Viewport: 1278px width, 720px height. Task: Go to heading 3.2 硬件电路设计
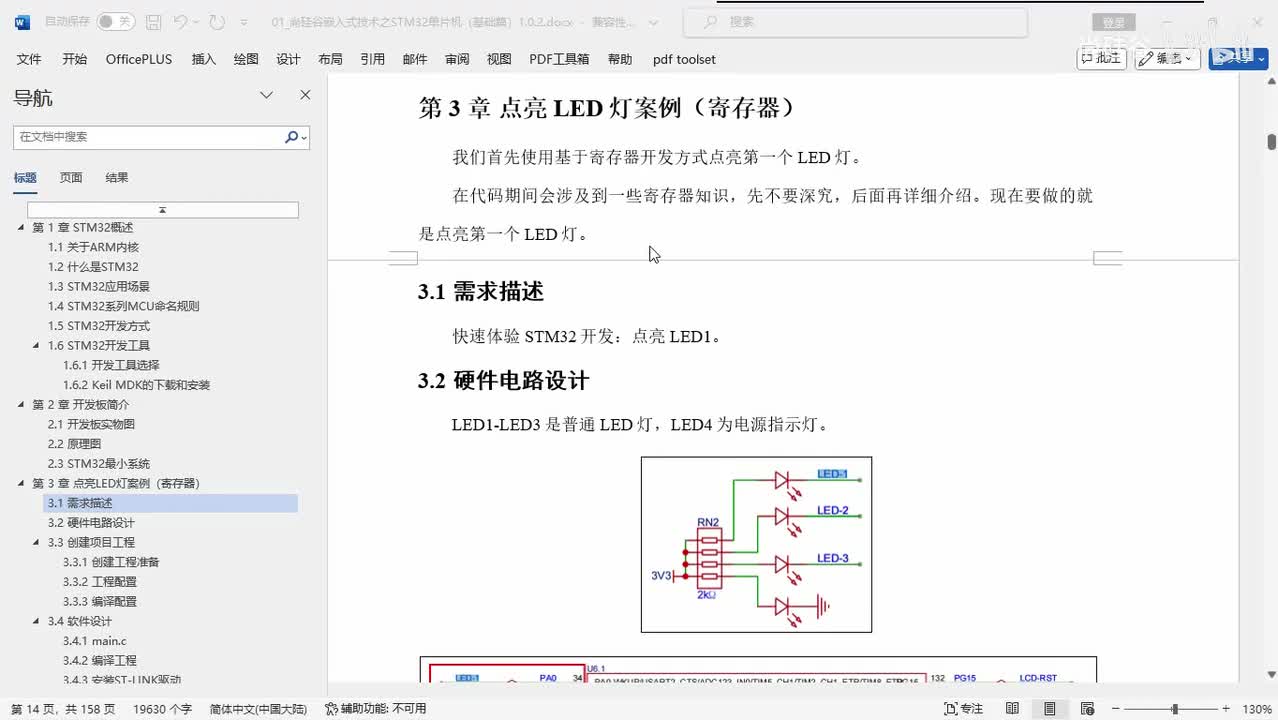coord(91,523)
